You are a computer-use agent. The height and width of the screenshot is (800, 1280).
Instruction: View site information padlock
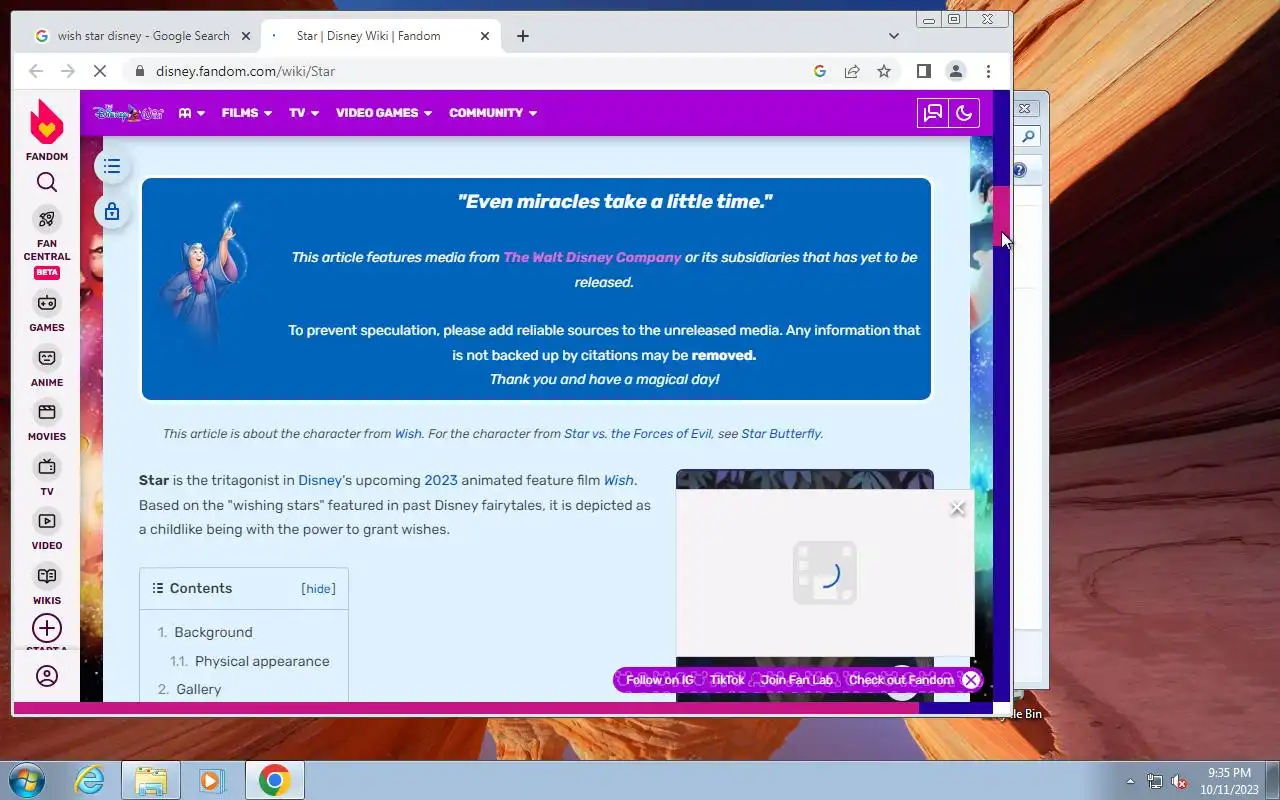[139, 71]
